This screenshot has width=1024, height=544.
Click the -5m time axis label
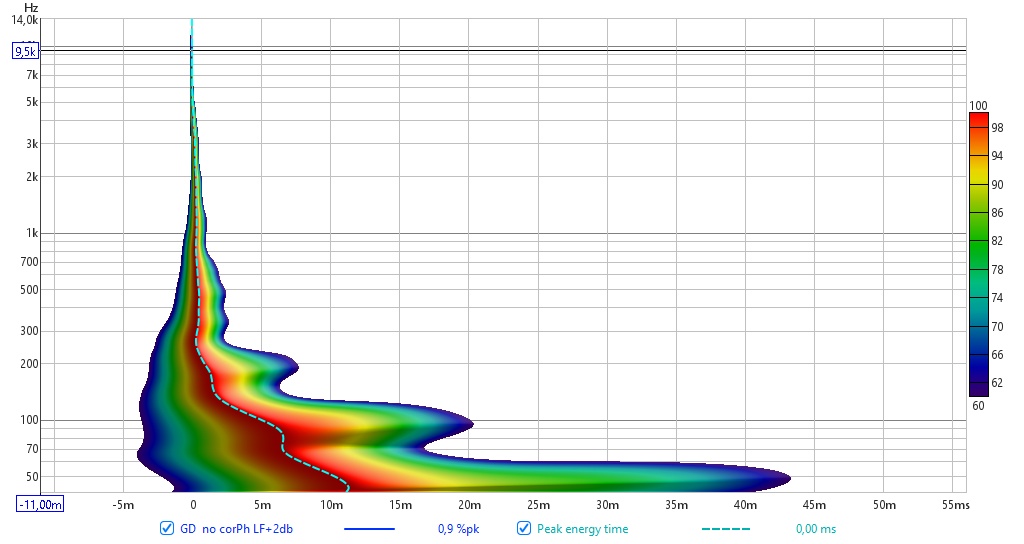(x=123, y=505)
